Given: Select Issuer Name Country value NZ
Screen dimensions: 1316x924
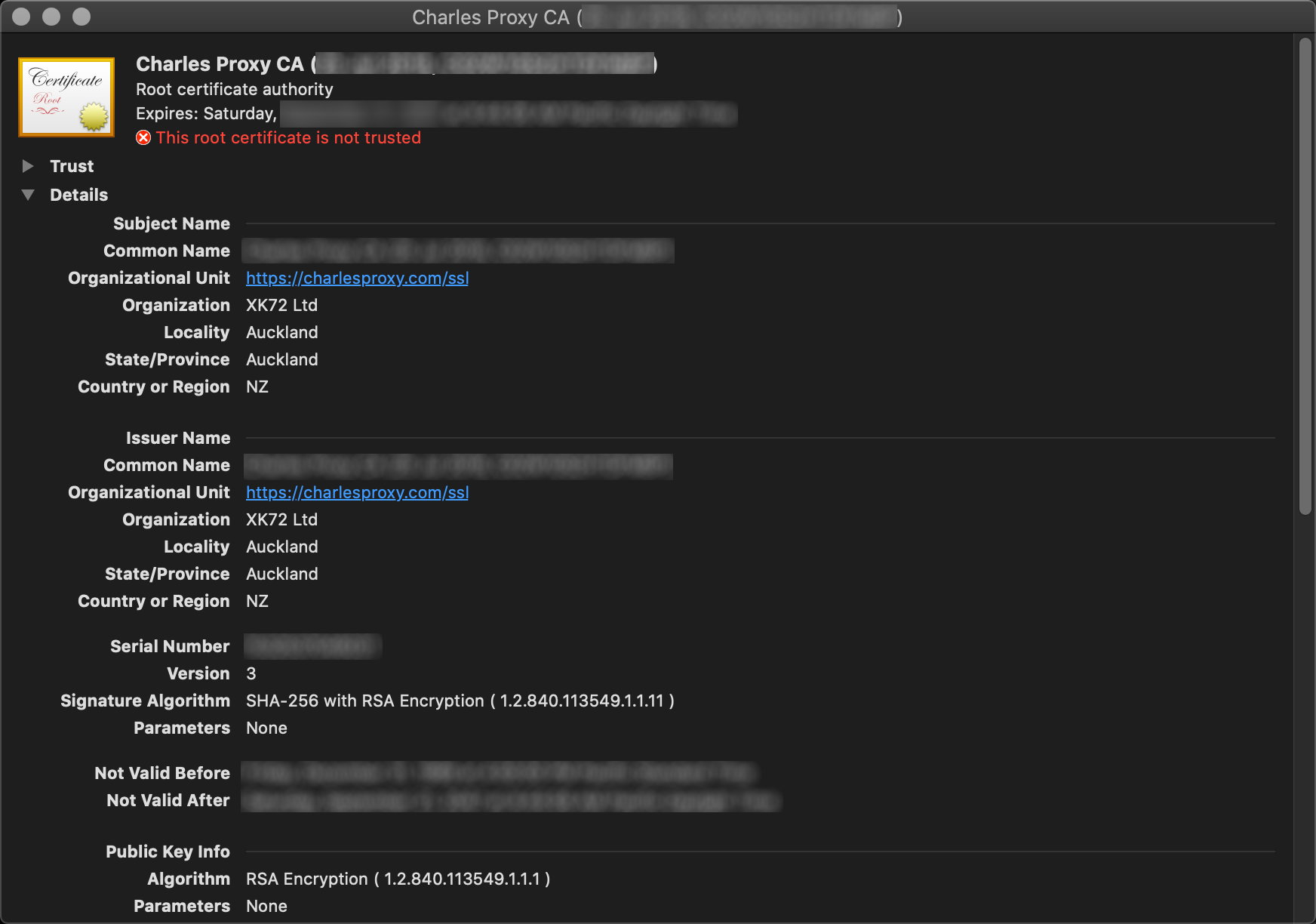Looking at the screenshot, I should coord(257,601).
